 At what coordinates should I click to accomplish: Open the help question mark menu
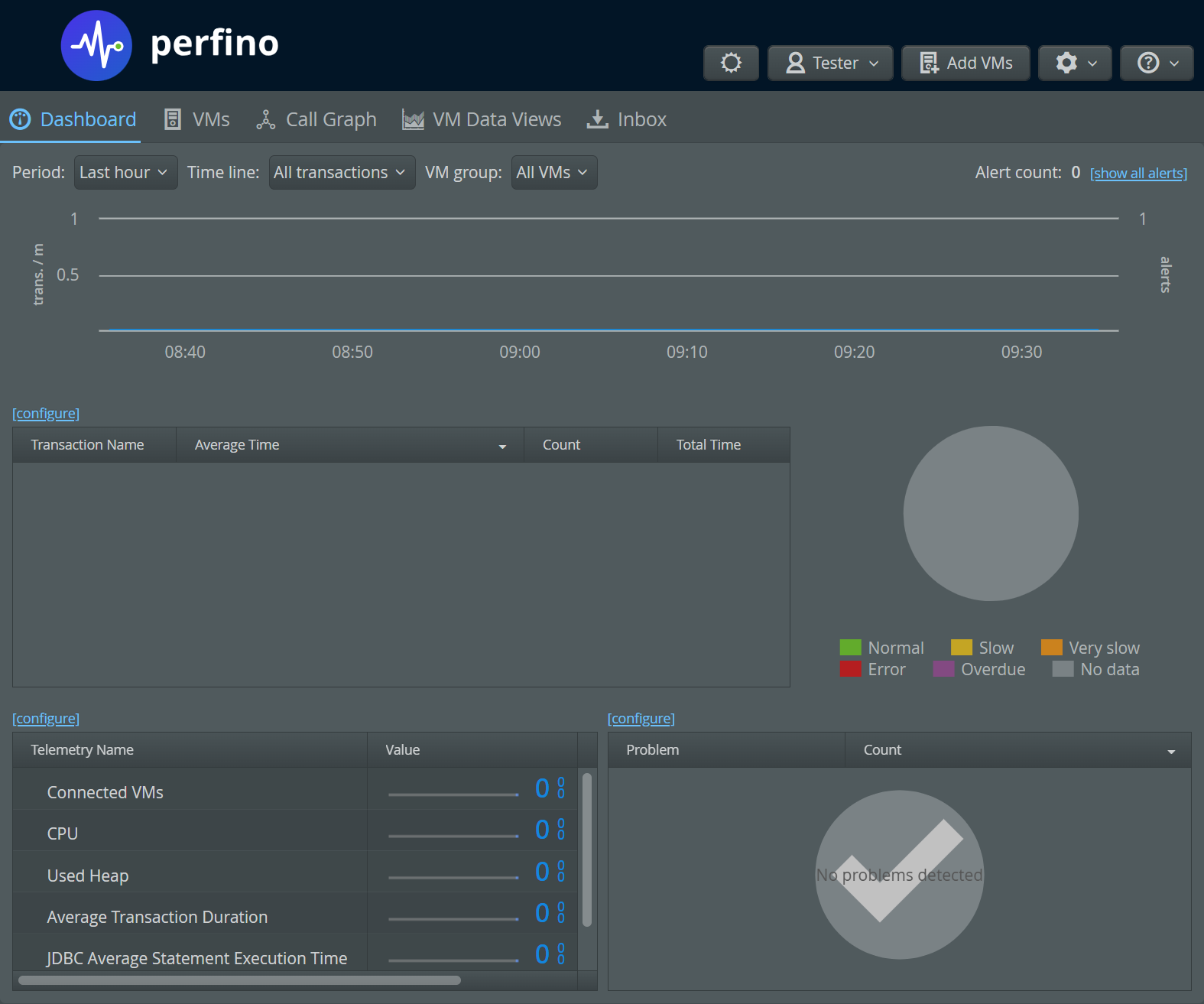1157,63
